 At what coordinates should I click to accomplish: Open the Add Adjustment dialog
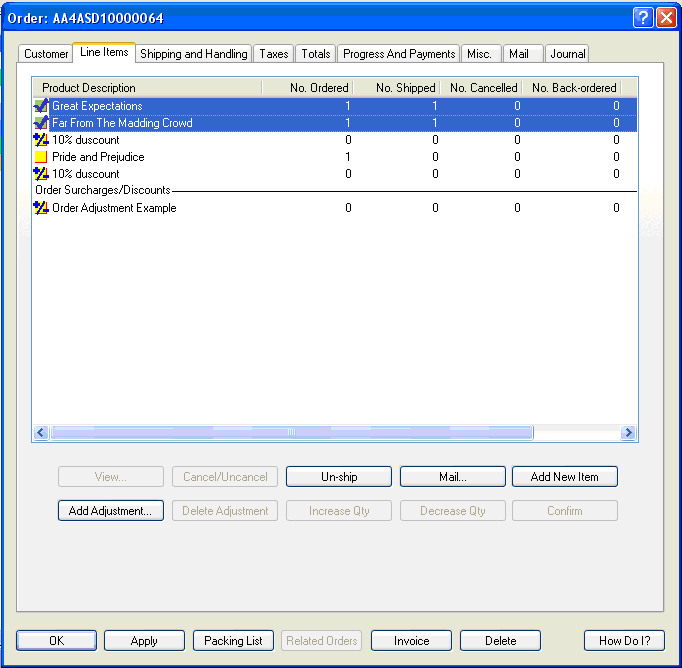click(109, 511)
